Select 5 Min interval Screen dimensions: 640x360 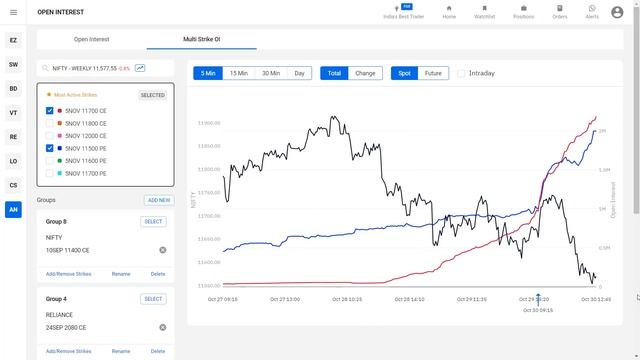208,73
